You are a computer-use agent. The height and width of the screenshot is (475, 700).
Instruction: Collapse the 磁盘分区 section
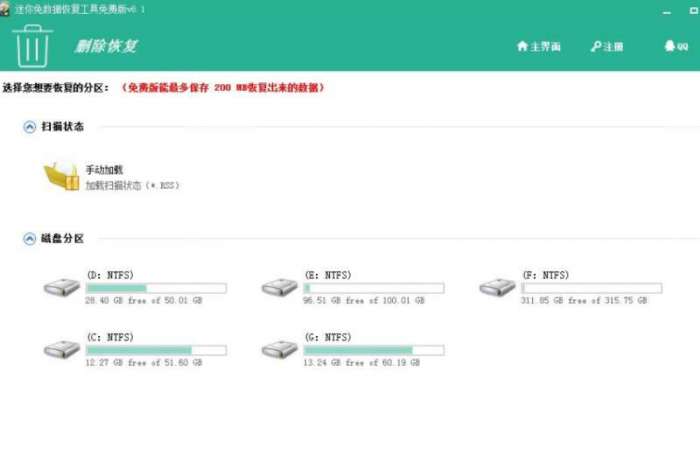[x=29, y=239]
